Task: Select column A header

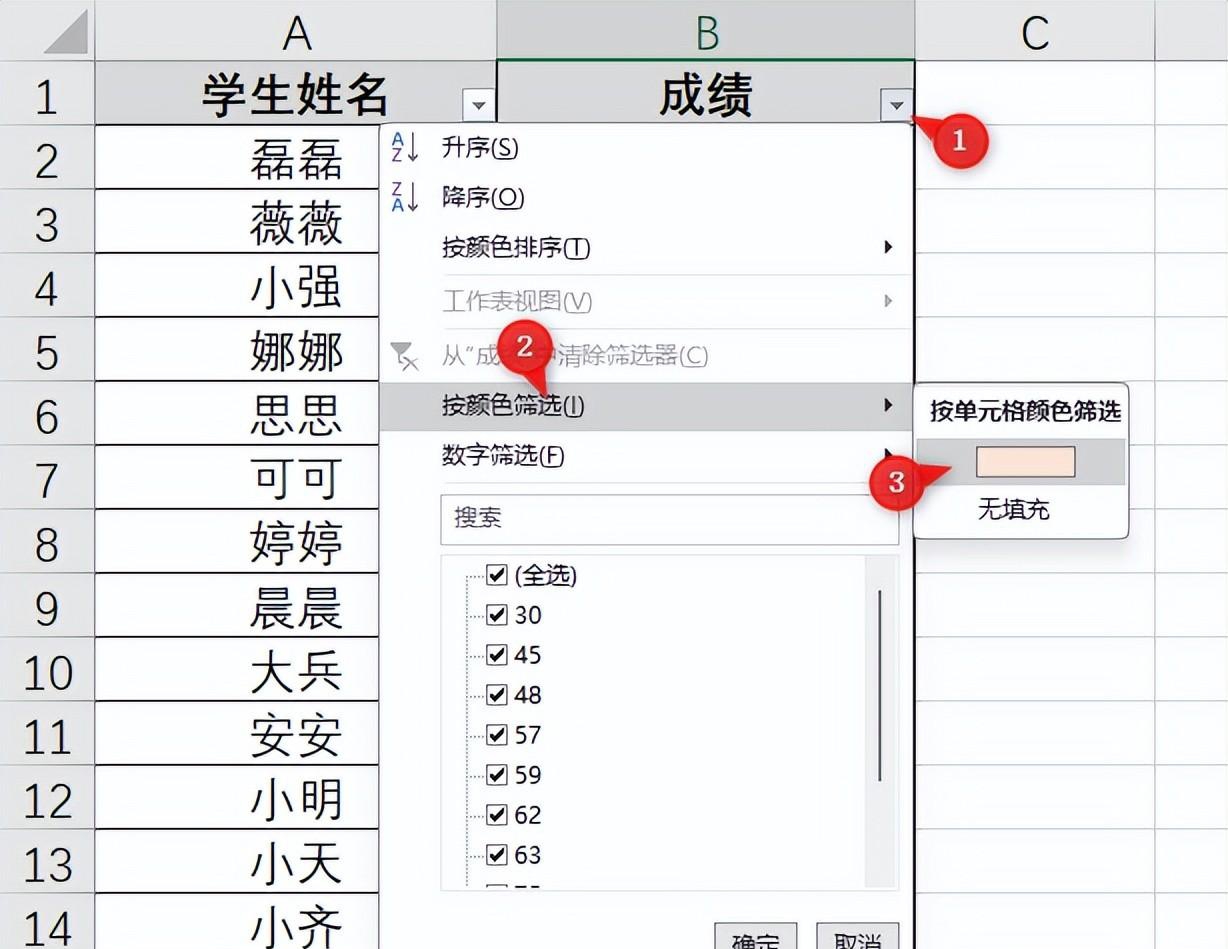Action: 296,32
